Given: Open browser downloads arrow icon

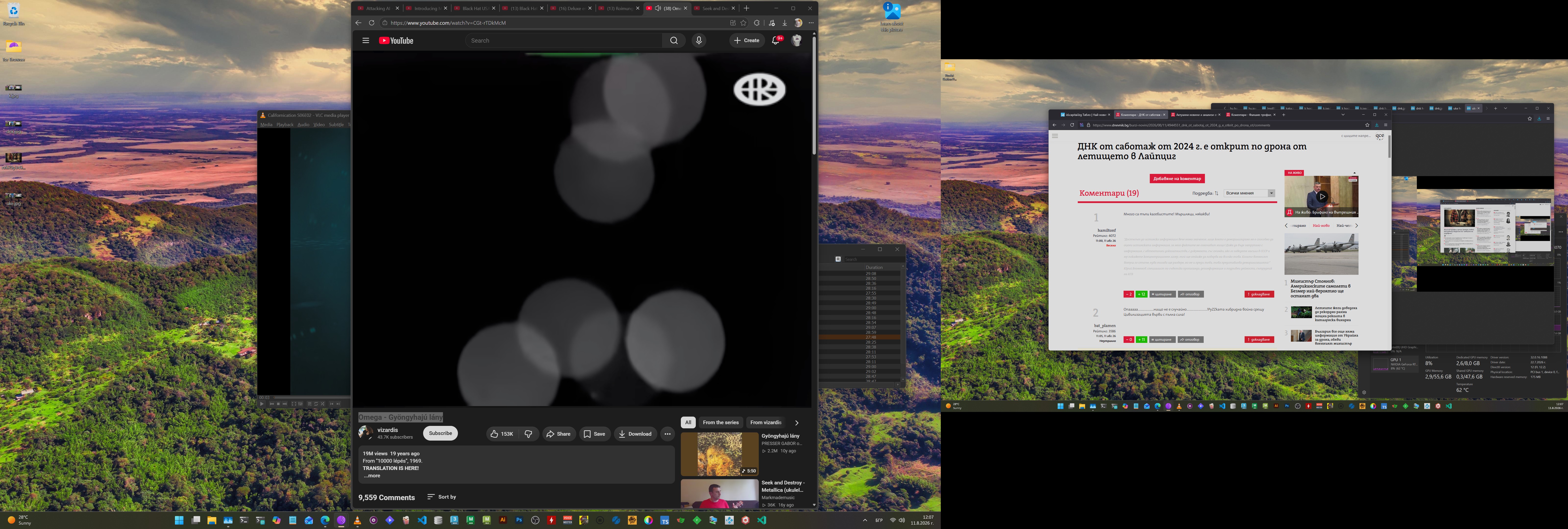Looking at the screenshot, I should tap(784, 23).
